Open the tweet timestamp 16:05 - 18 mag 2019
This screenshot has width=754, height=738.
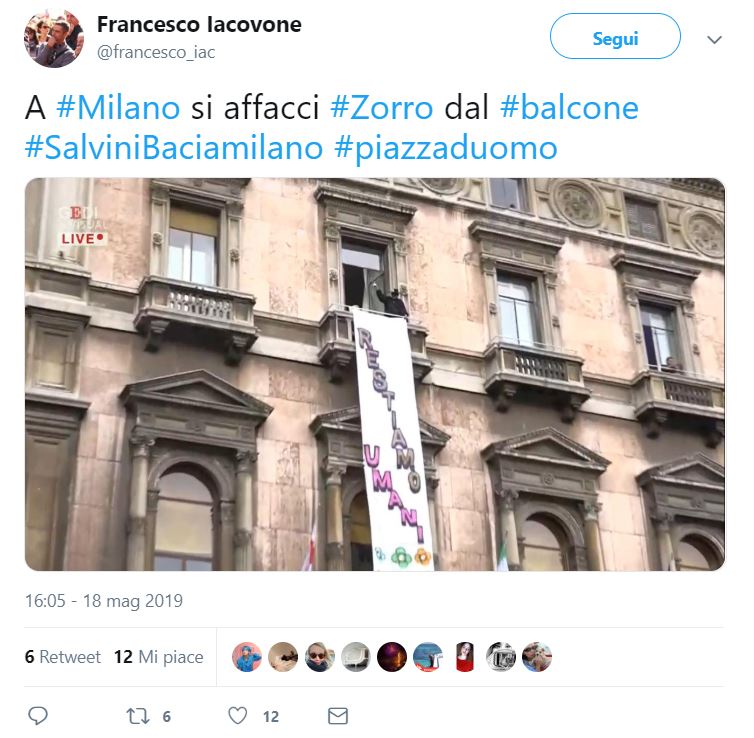[104, 601]
